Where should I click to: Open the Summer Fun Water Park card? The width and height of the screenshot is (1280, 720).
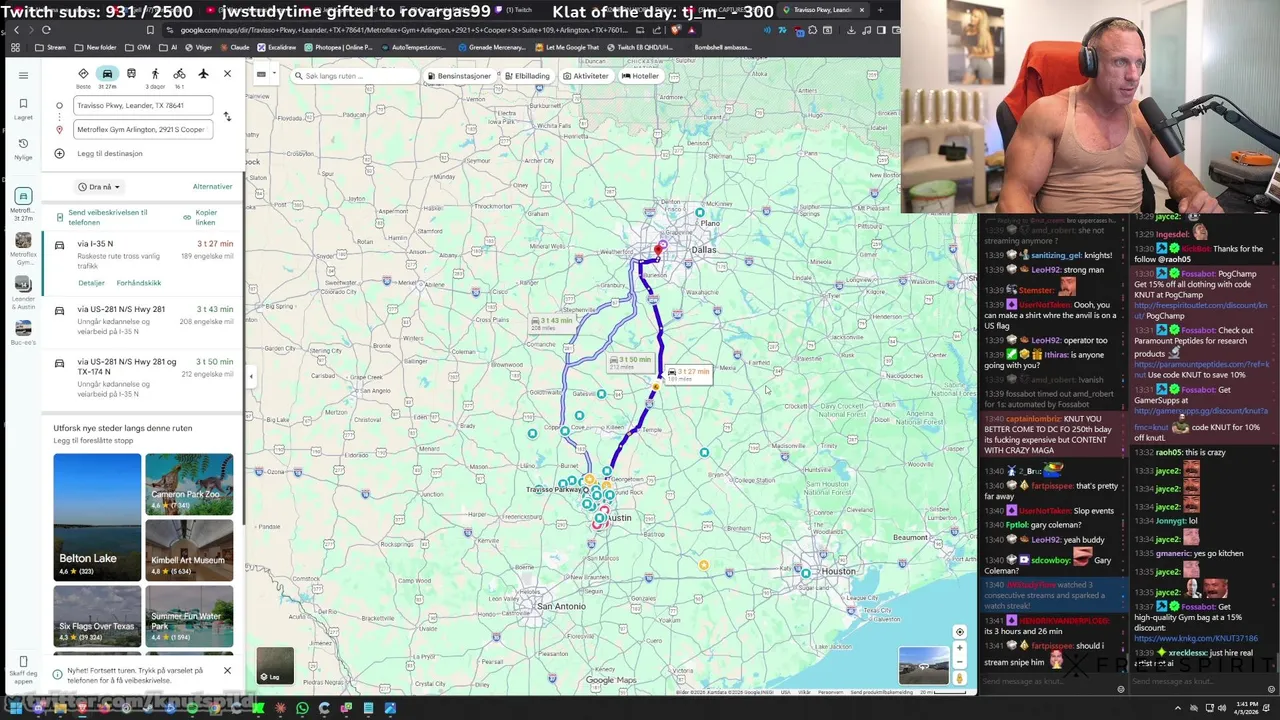[189, 615]
